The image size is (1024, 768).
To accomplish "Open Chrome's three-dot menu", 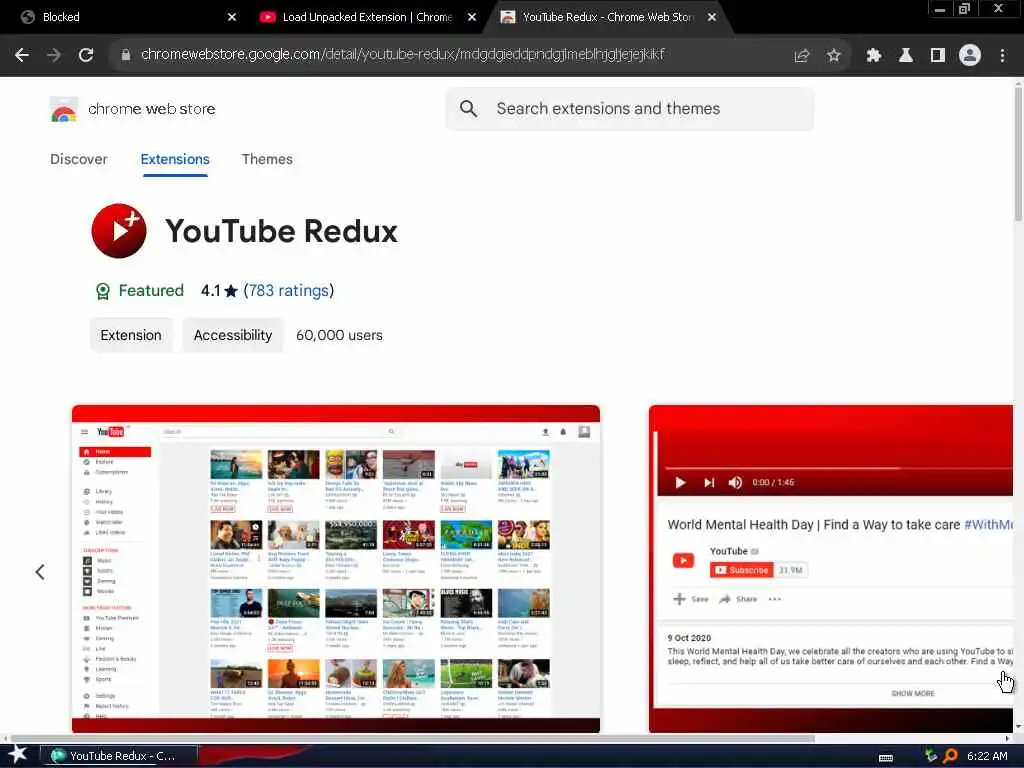I will (x=1002, y=56).
